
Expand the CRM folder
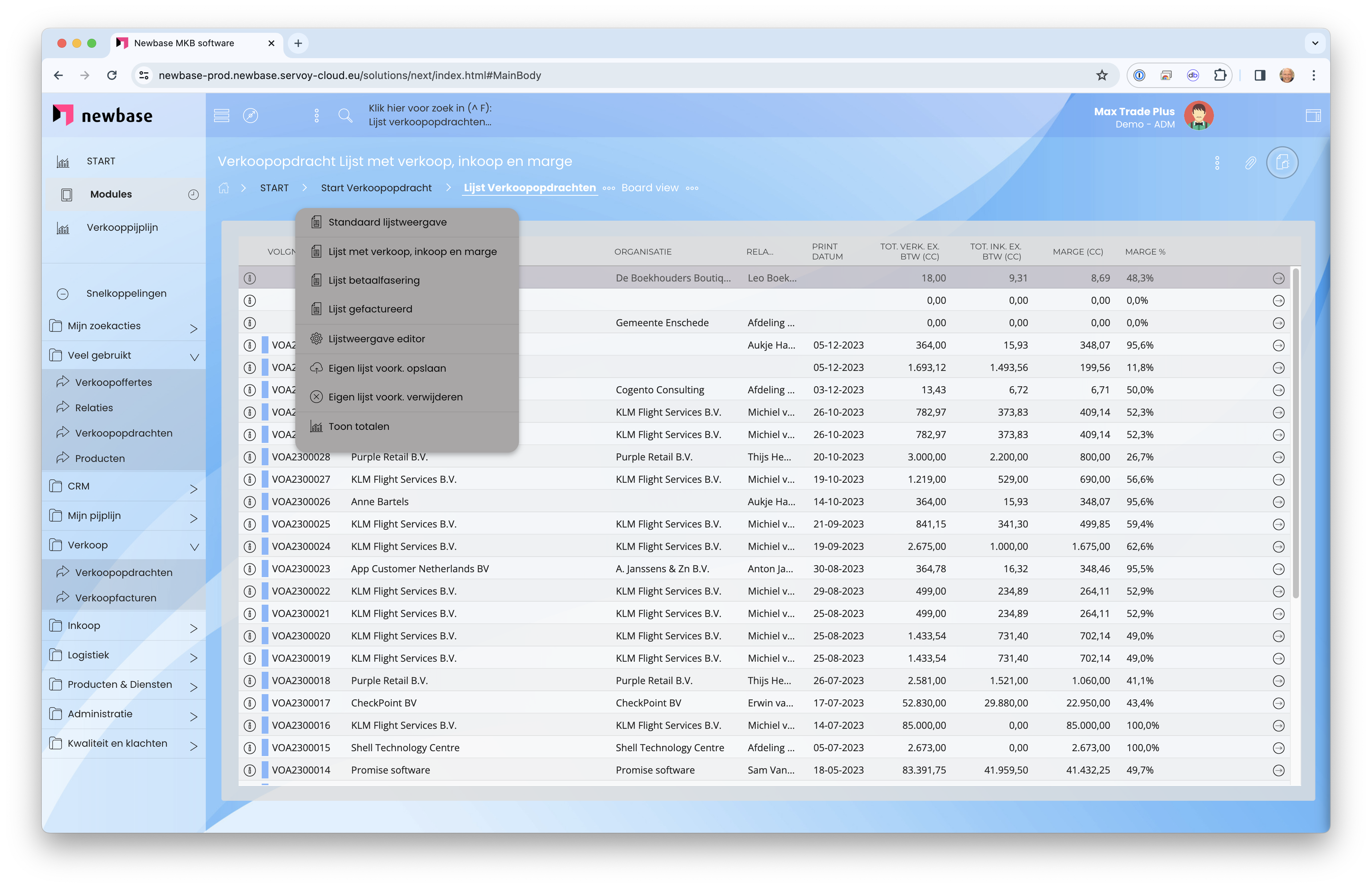194,488
